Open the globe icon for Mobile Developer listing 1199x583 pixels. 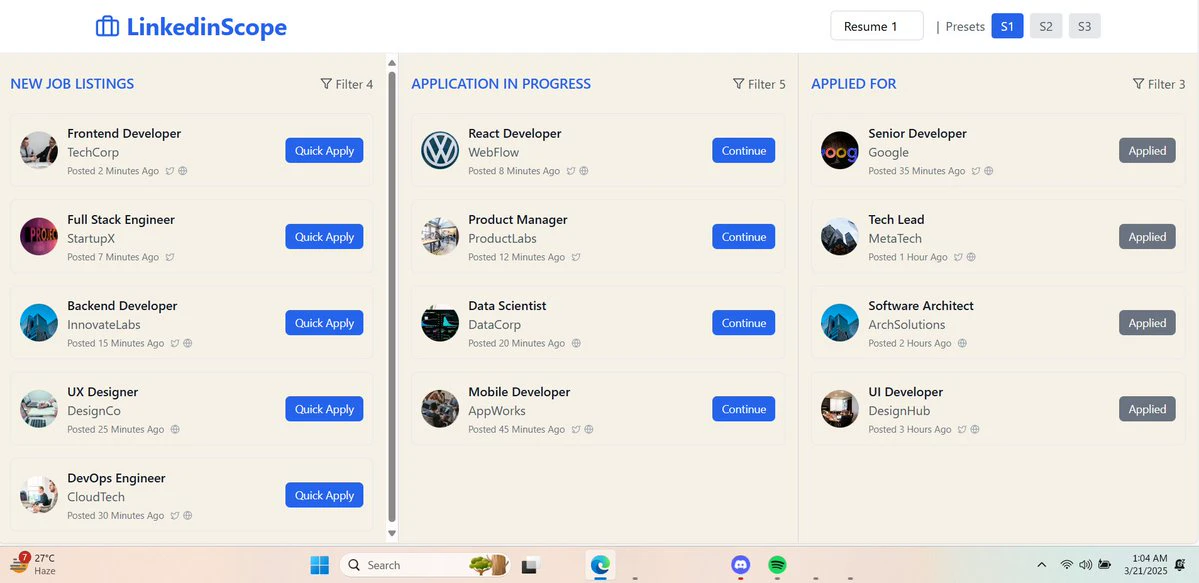point(589,429)
